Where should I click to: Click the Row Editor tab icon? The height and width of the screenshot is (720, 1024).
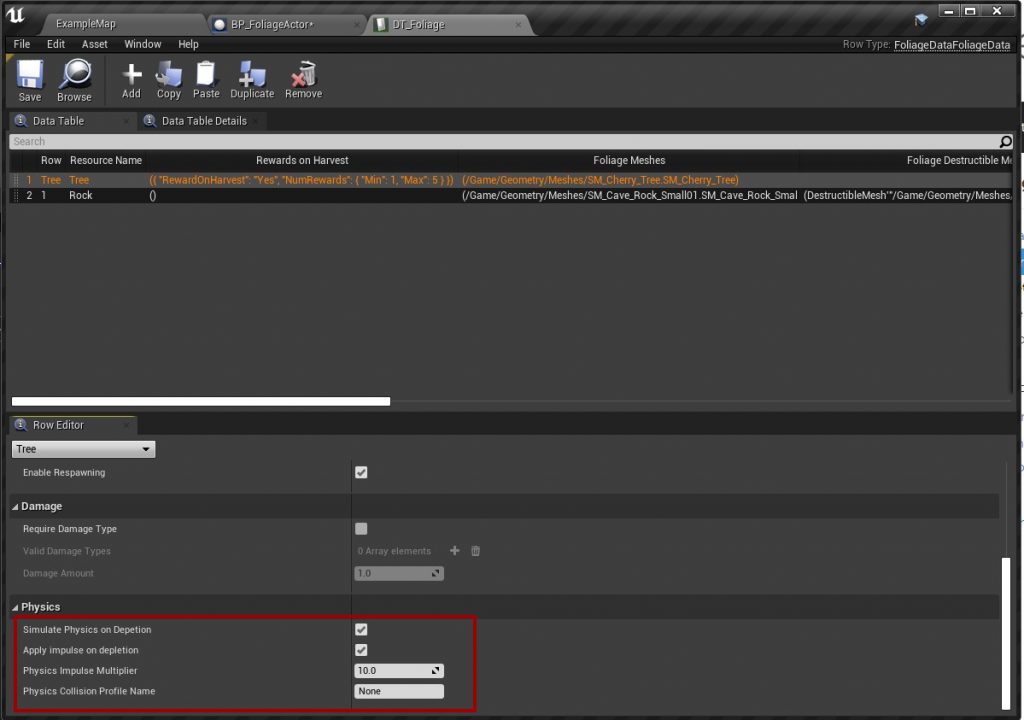[x=21, y=425]
